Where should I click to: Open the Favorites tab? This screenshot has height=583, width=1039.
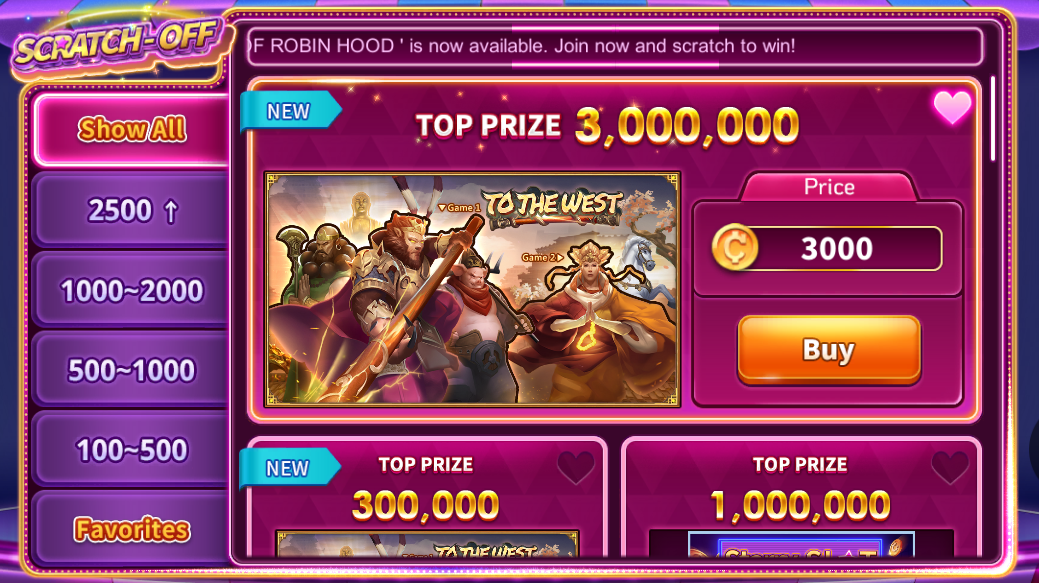point(131,529)
